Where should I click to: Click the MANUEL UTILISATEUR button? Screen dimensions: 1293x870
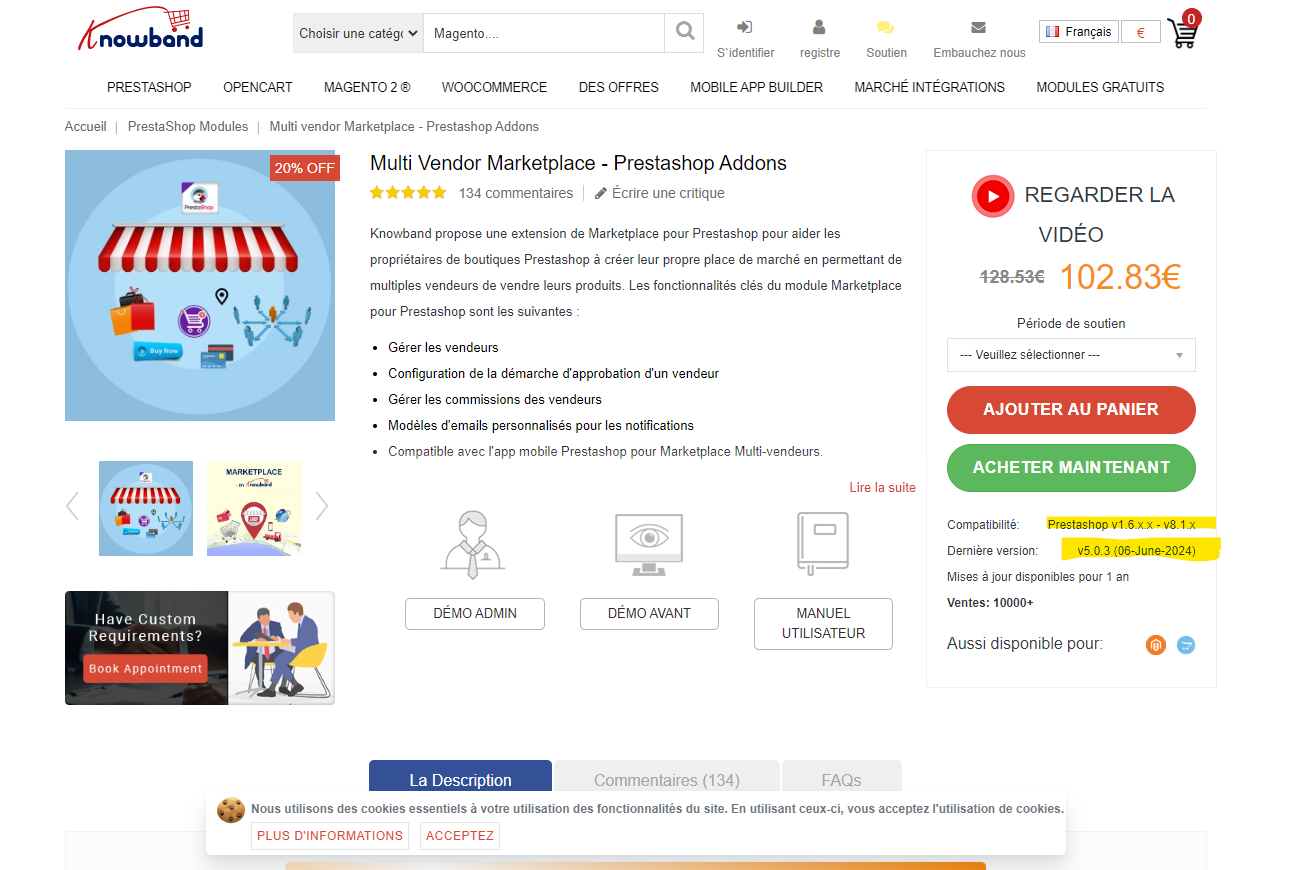tap(823, 623)
